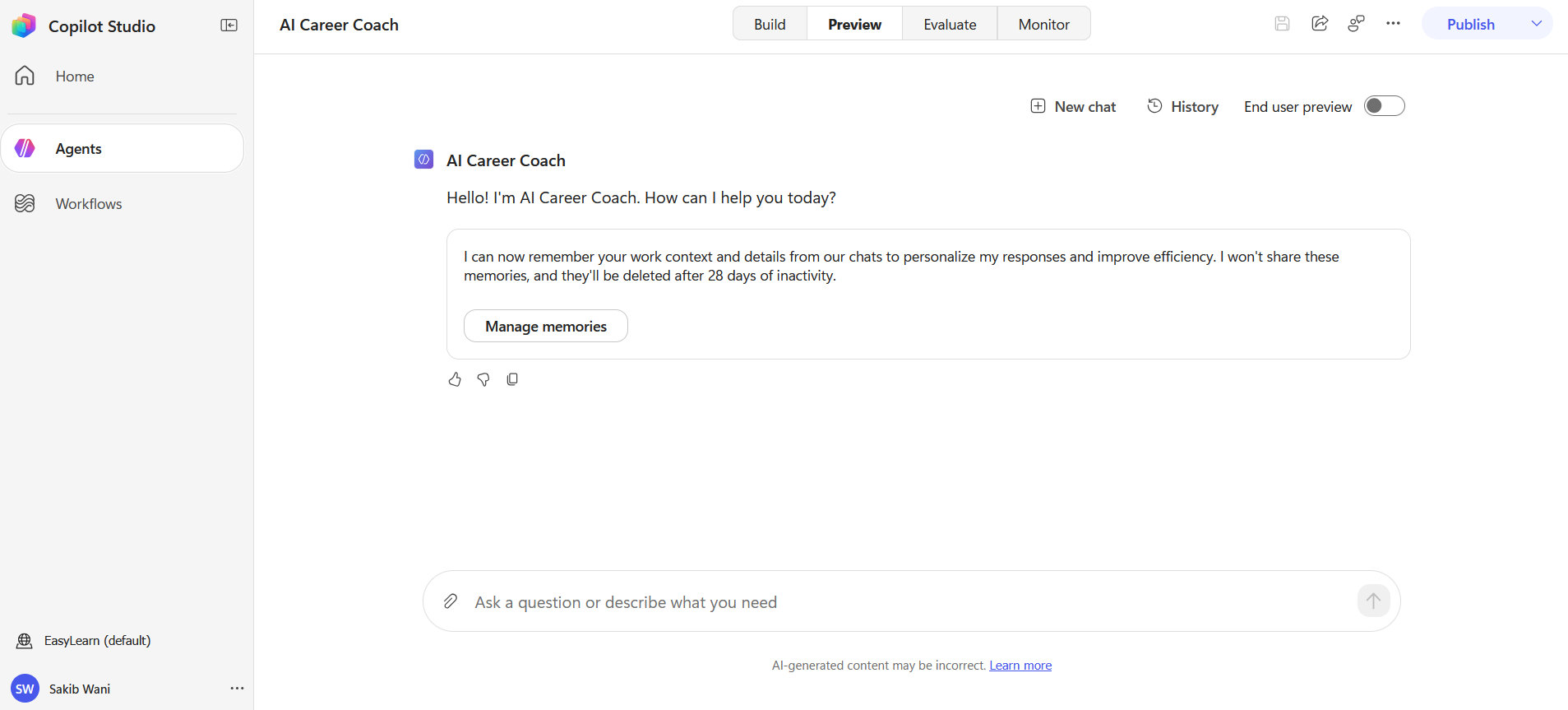The width and height of the screenshot is (1568, 710).
Task: Click Manage memories button
Action: coord(546,326)
